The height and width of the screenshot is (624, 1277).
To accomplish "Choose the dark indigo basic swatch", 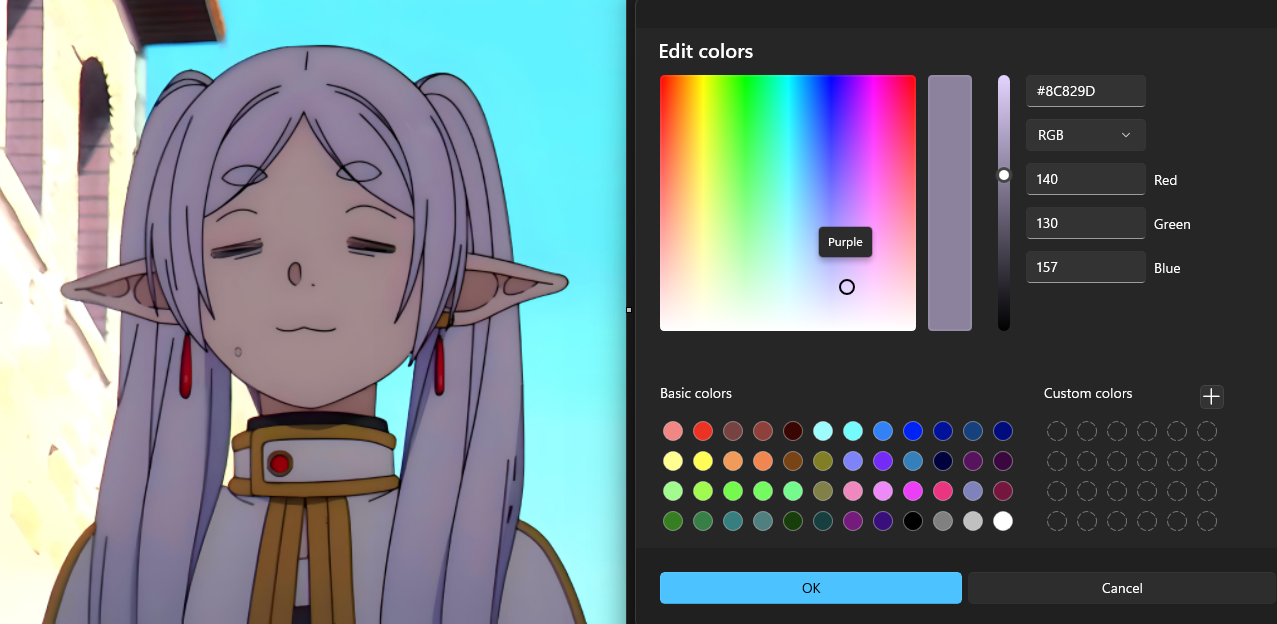I will (883, 521).
